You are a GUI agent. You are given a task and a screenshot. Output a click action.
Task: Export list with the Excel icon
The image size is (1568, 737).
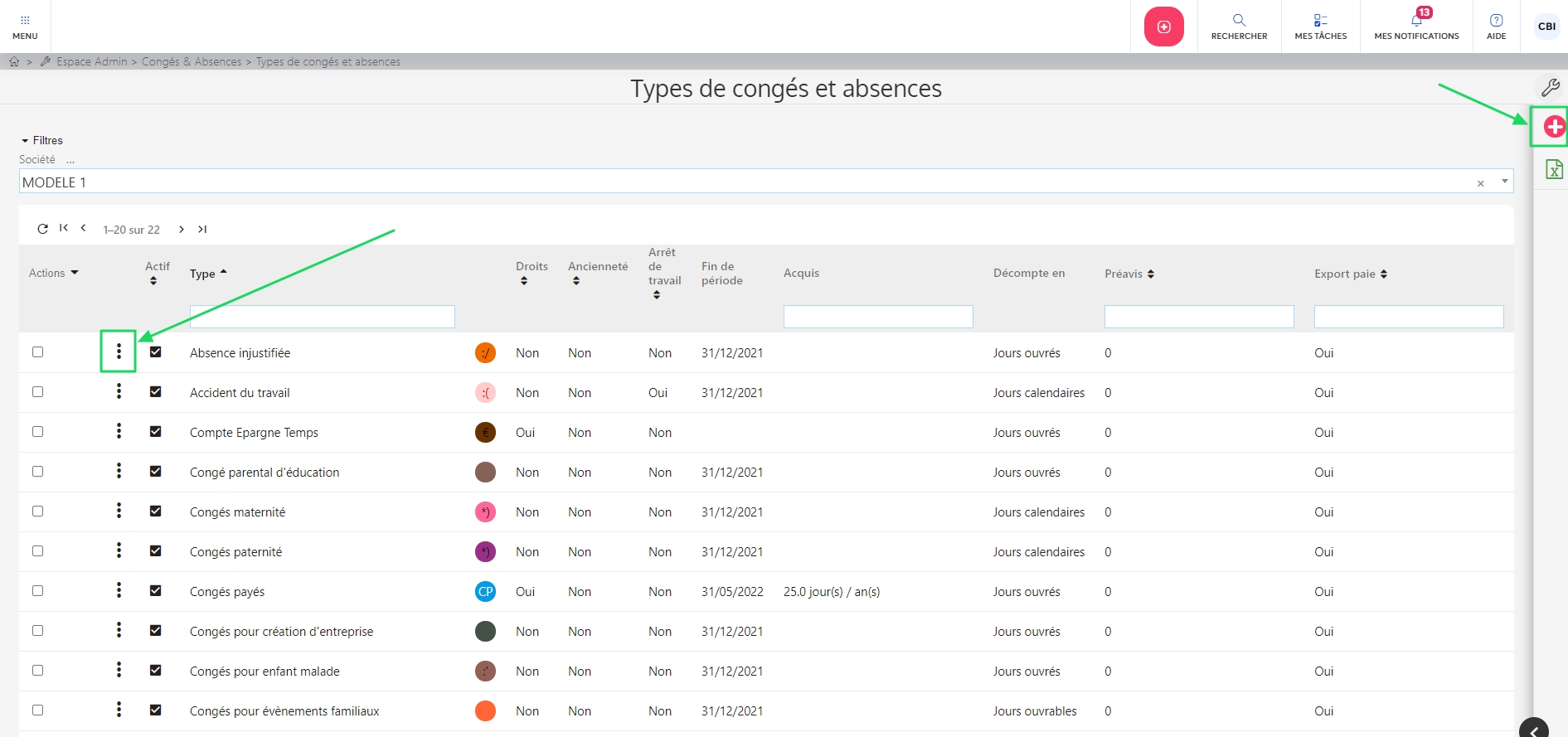pyautogui.click(x=1554, y=169)
